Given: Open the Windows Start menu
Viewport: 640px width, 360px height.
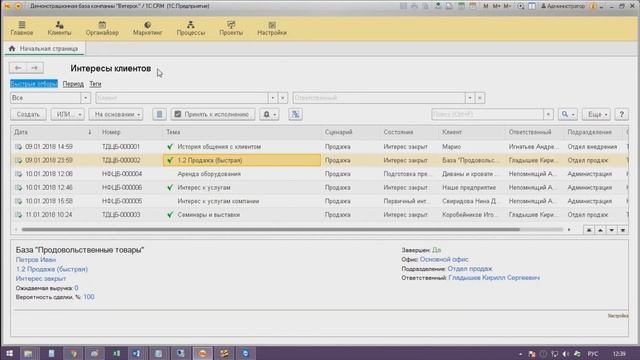Looking at the screenshot, I should tap(9, 353).
